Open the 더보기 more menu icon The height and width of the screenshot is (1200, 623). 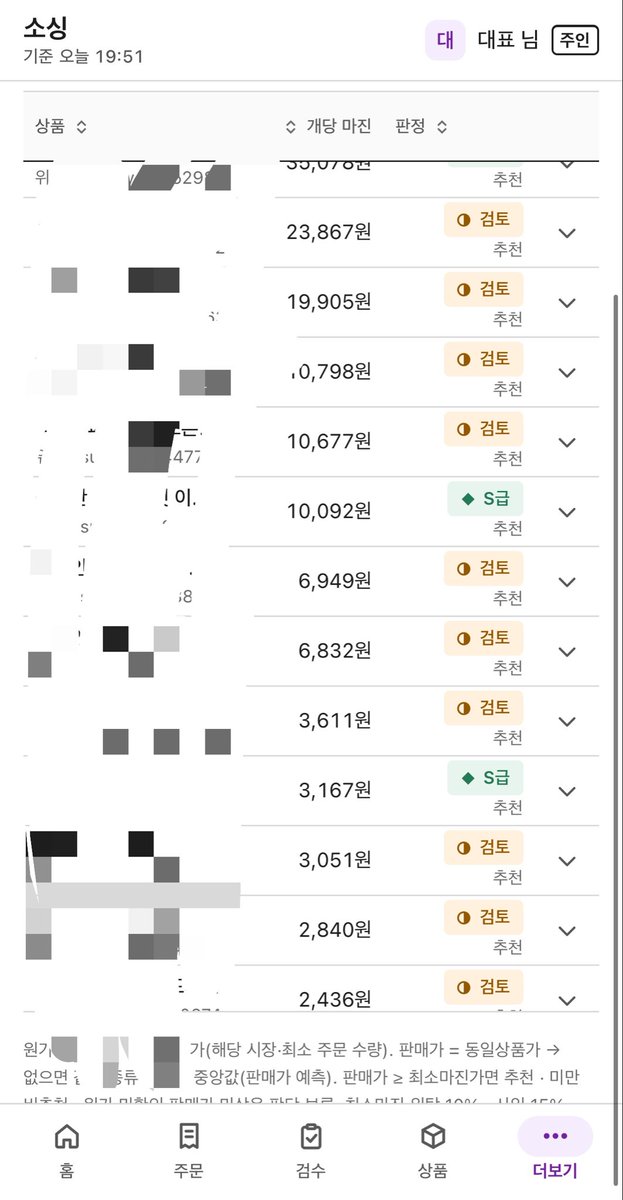click(x=555, y=1136)
